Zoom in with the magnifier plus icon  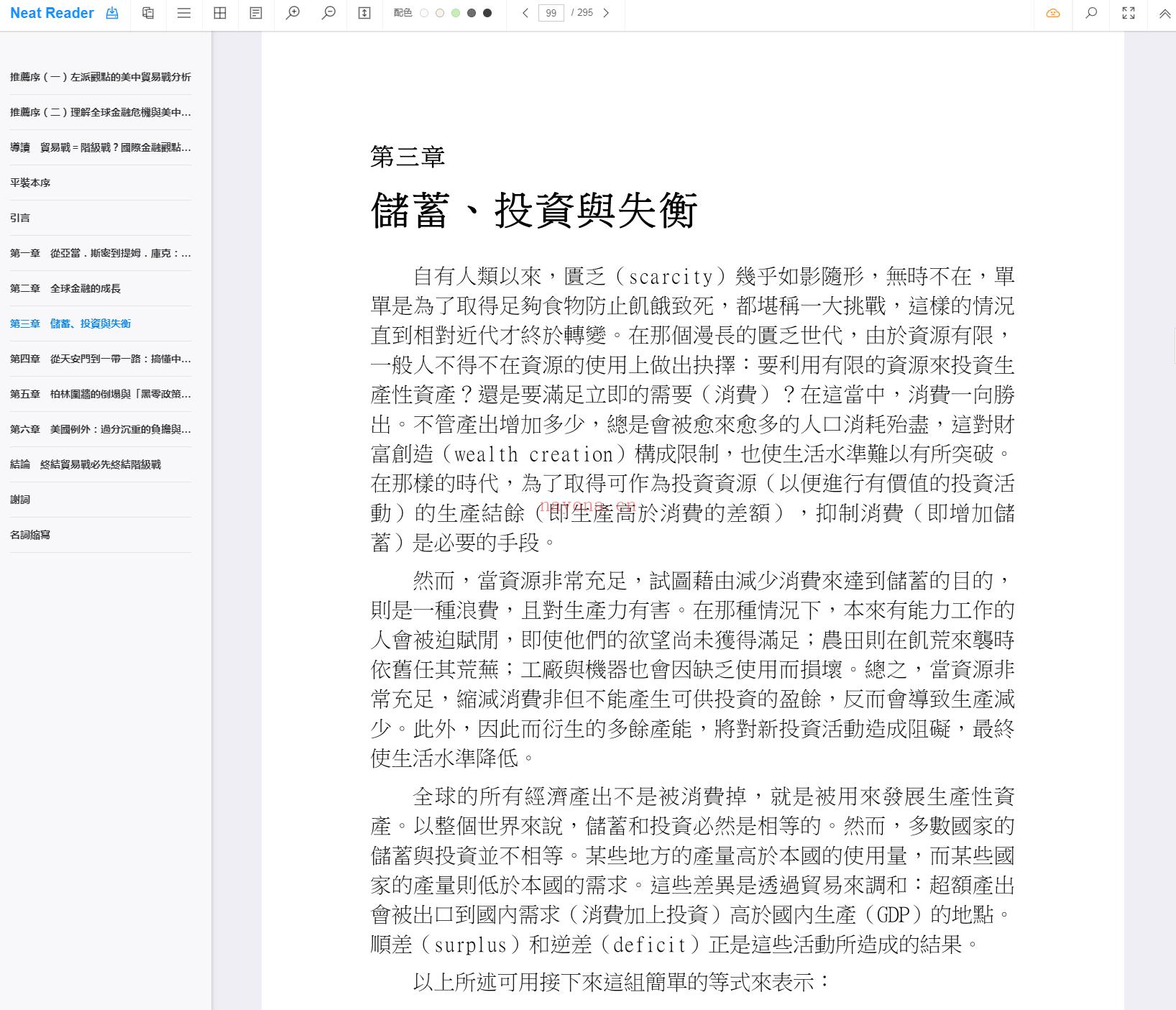293,13
